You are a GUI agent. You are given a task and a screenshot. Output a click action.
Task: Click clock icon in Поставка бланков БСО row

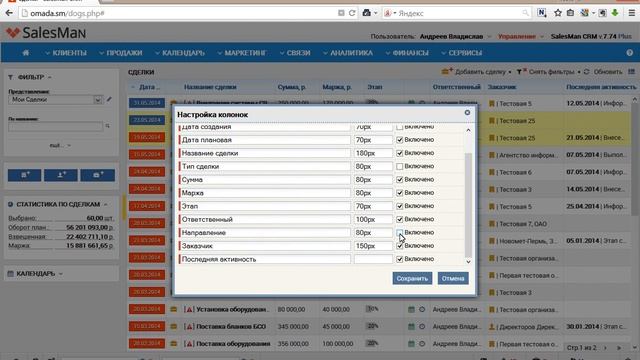422,327
